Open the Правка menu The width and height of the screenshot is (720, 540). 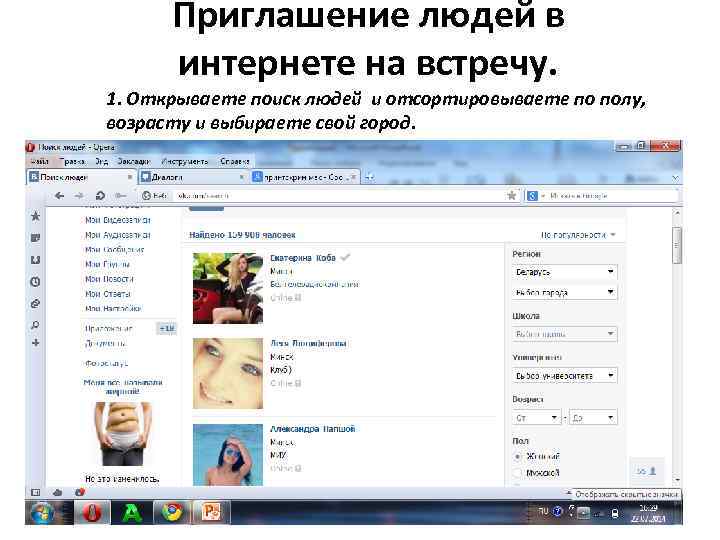click(x=72, y=162)
